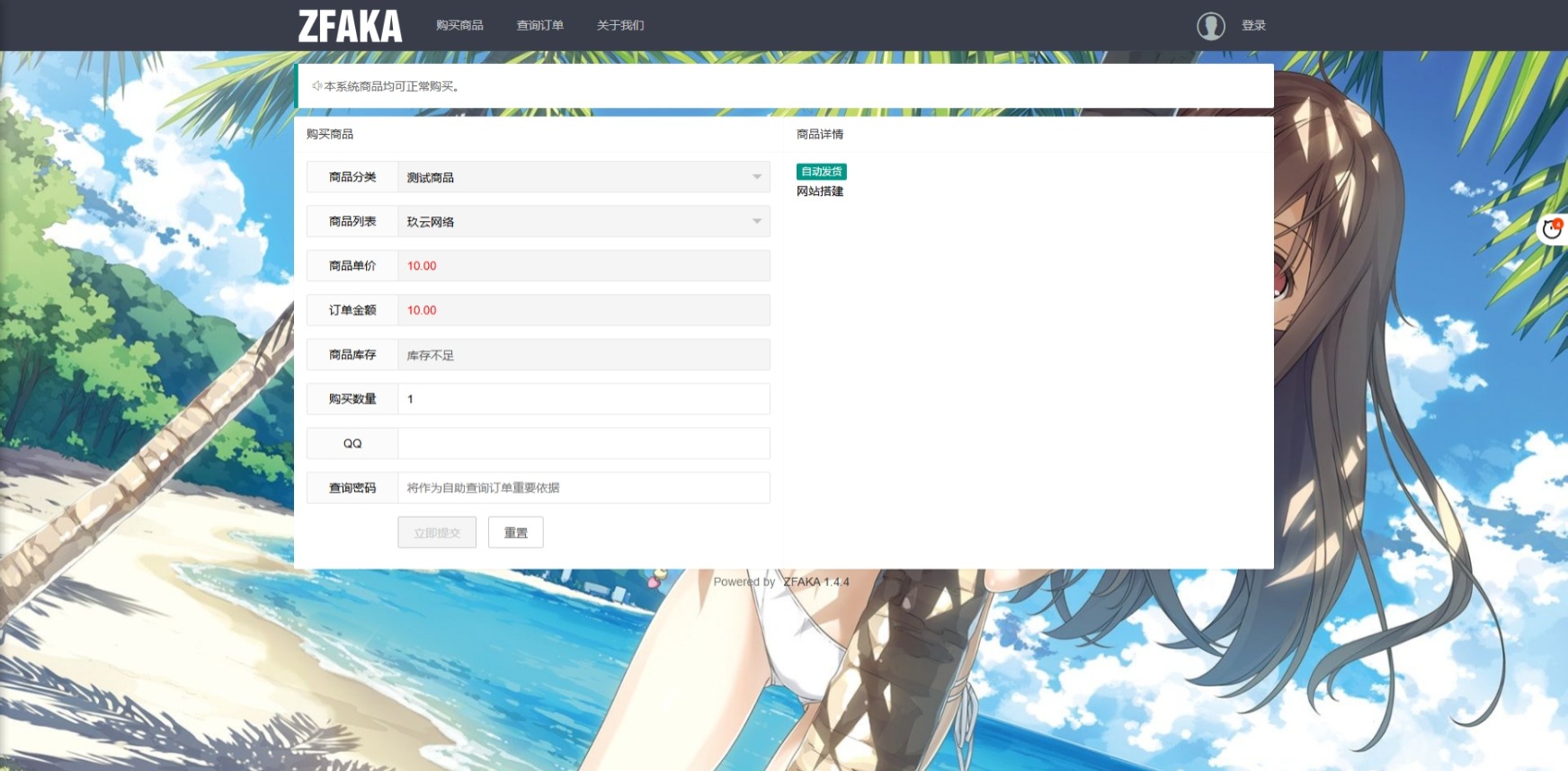Open the floating widget icon on the right edge
This screenshot has height=771, width=1568.
1552,229
